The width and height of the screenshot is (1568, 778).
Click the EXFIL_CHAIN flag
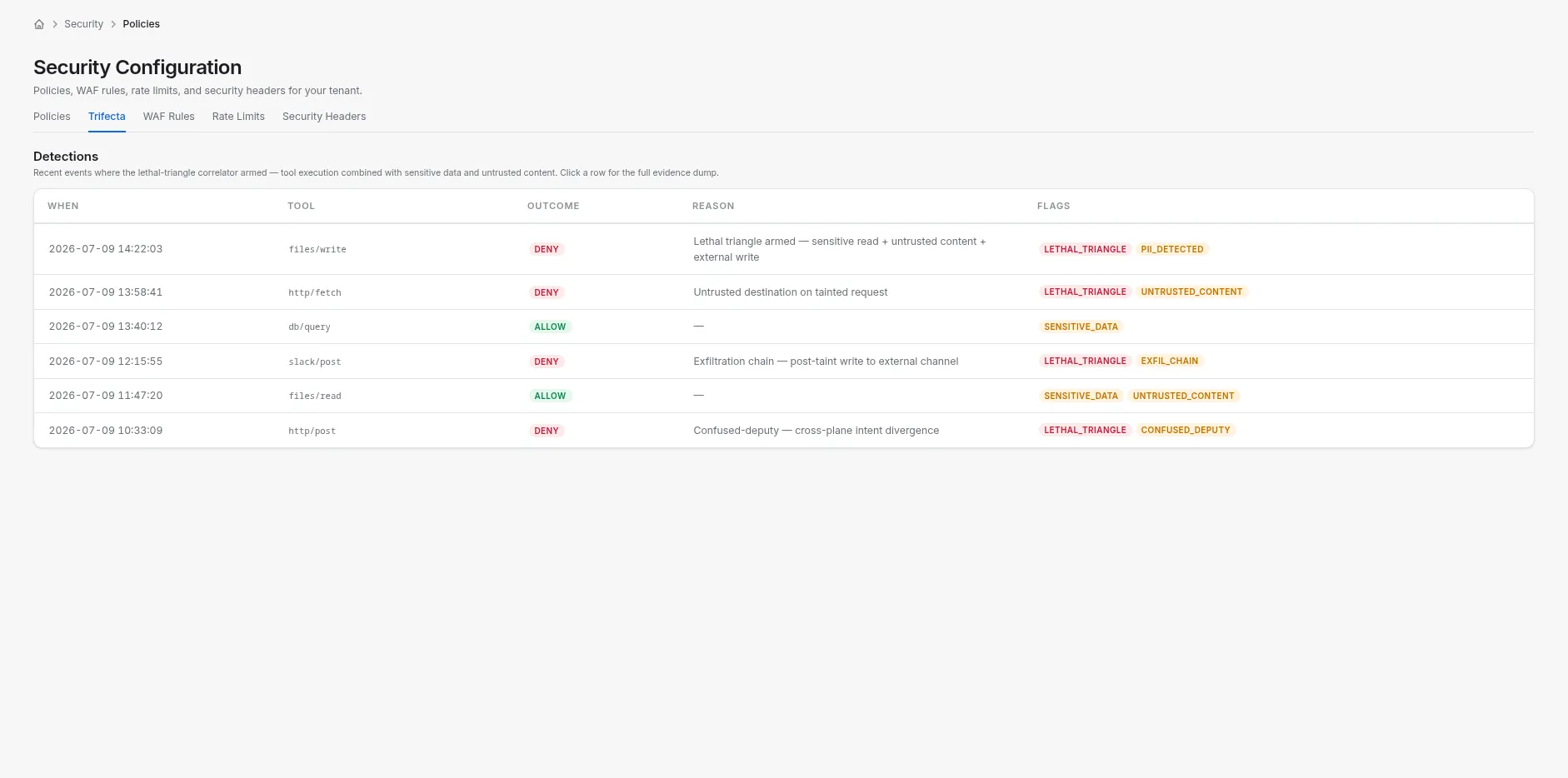(x=1170, y=361)
